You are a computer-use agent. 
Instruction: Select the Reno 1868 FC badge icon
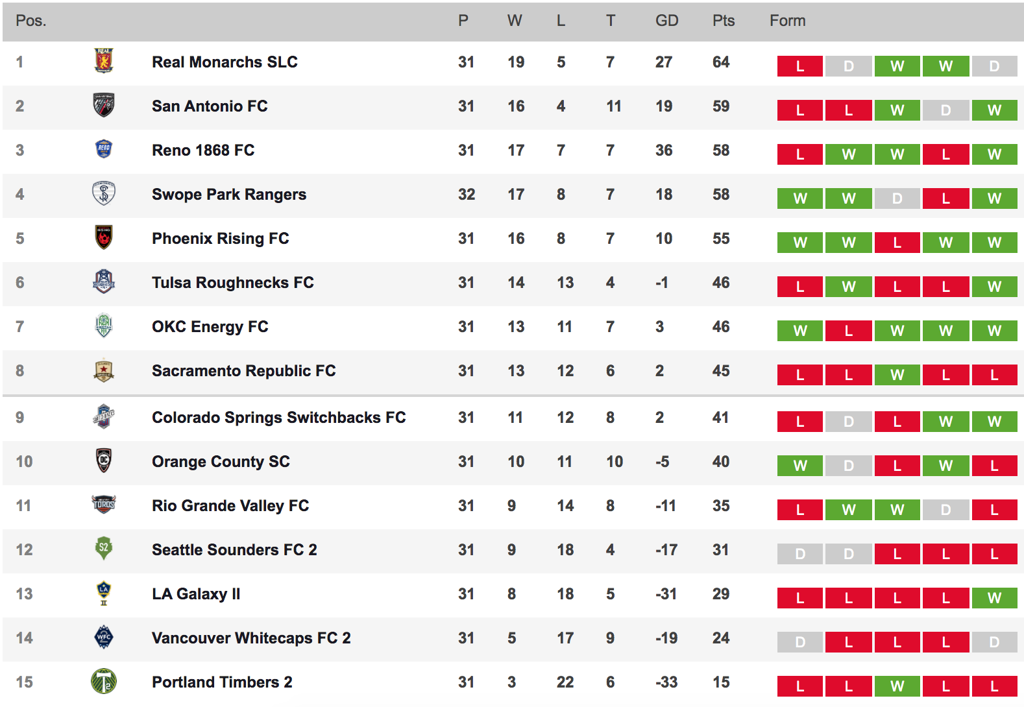(104, 149)
